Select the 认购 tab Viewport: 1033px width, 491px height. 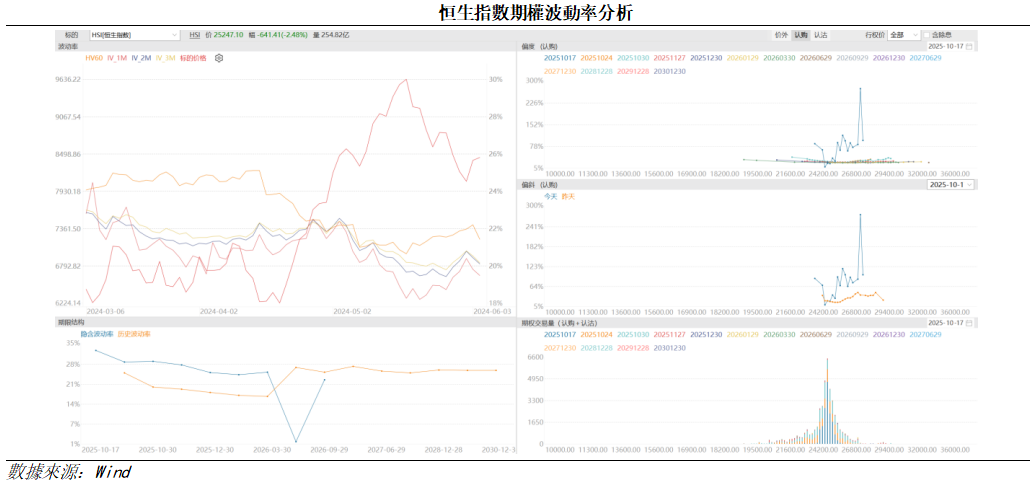pos(800,35)
